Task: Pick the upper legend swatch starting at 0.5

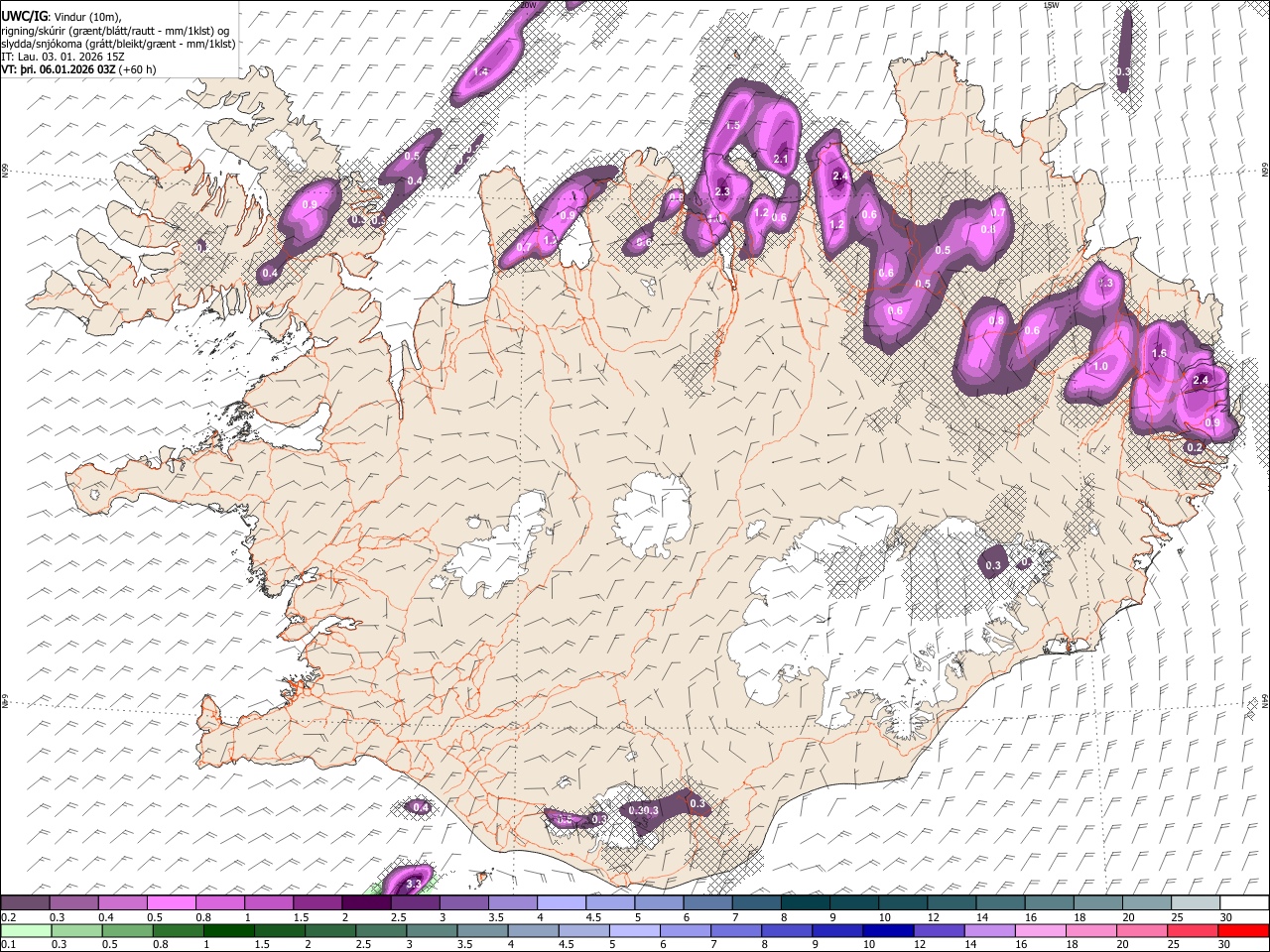Action: point(171,903)
